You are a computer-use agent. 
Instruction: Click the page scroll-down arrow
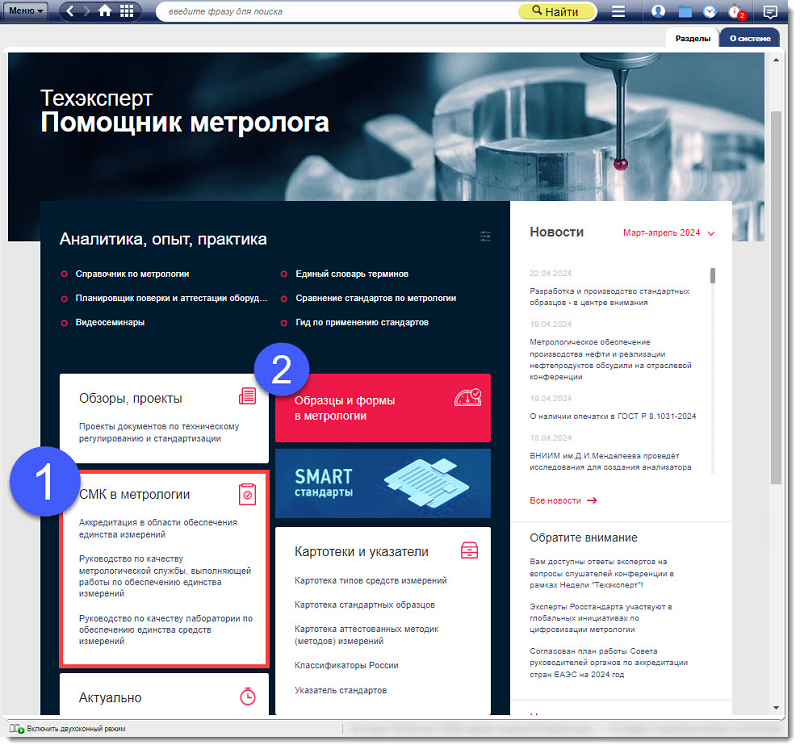click(x=776, y=708)
